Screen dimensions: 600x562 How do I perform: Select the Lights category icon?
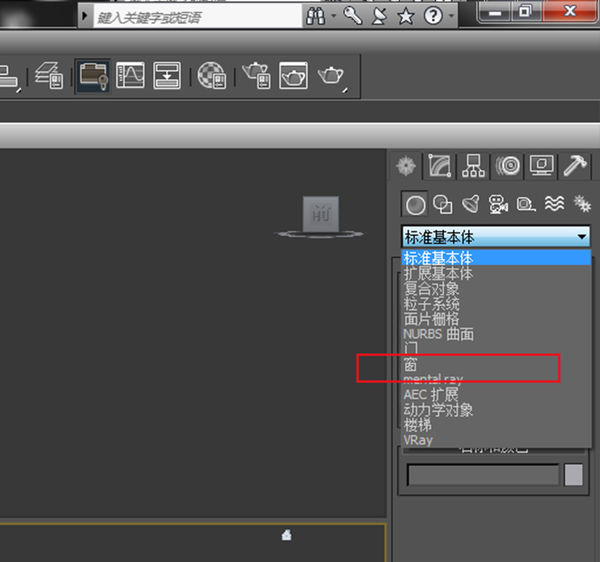tap(471, 204)
